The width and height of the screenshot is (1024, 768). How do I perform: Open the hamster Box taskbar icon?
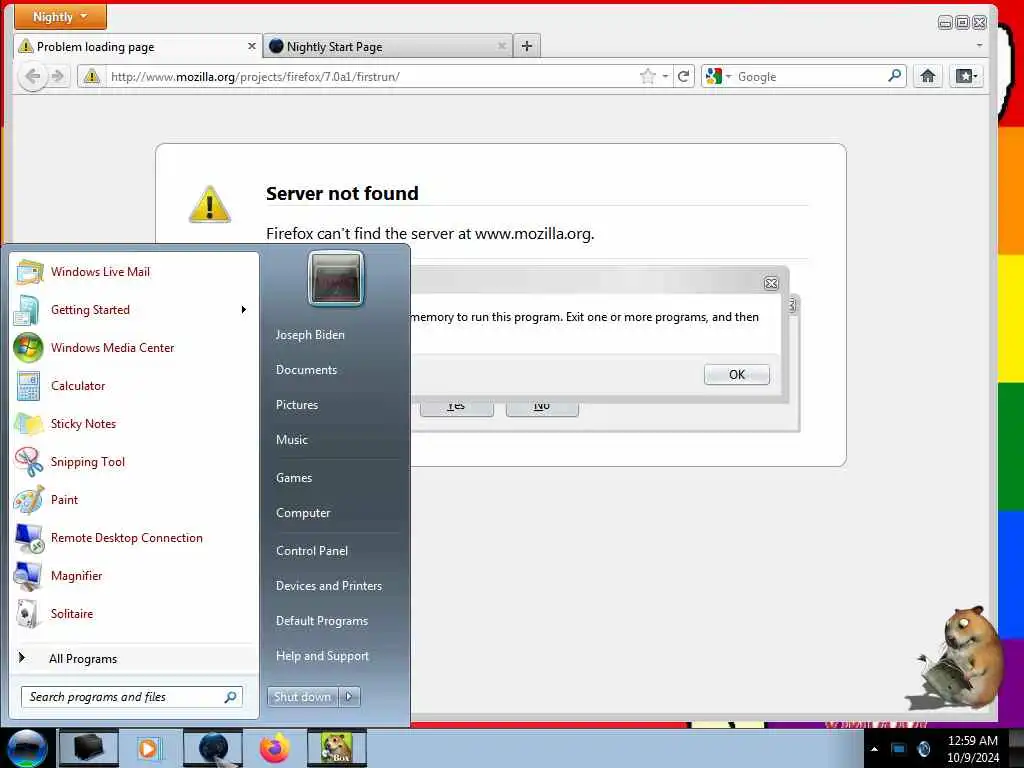click(336, 748)
